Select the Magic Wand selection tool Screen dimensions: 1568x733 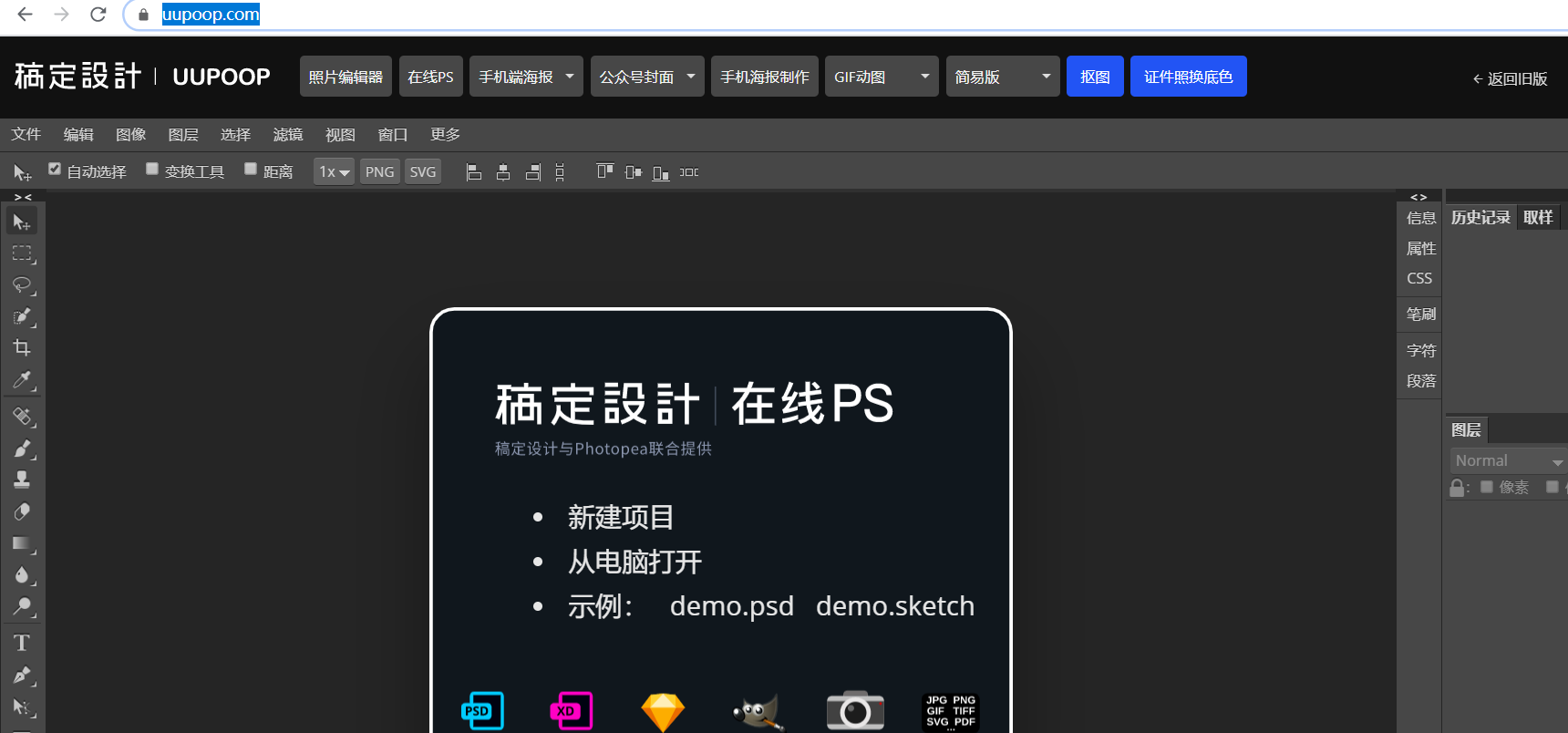[22, 316]
